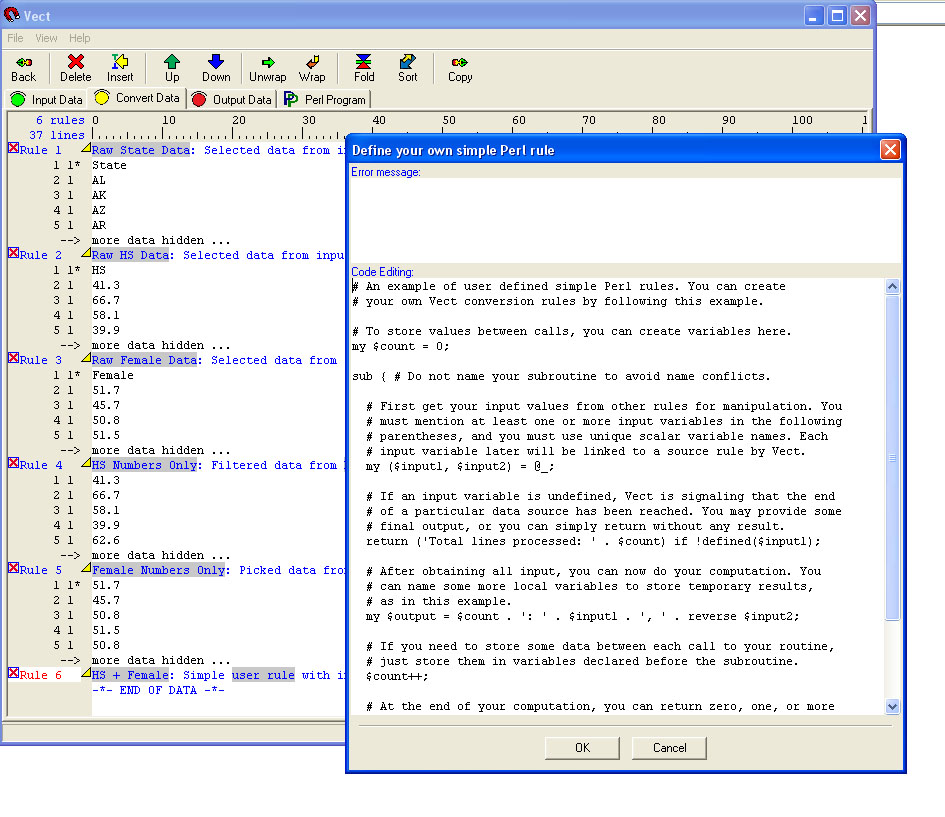945x817 pixels.
Task: Collapse Rule 2 using its triangle marker
Action: [86, 252]
